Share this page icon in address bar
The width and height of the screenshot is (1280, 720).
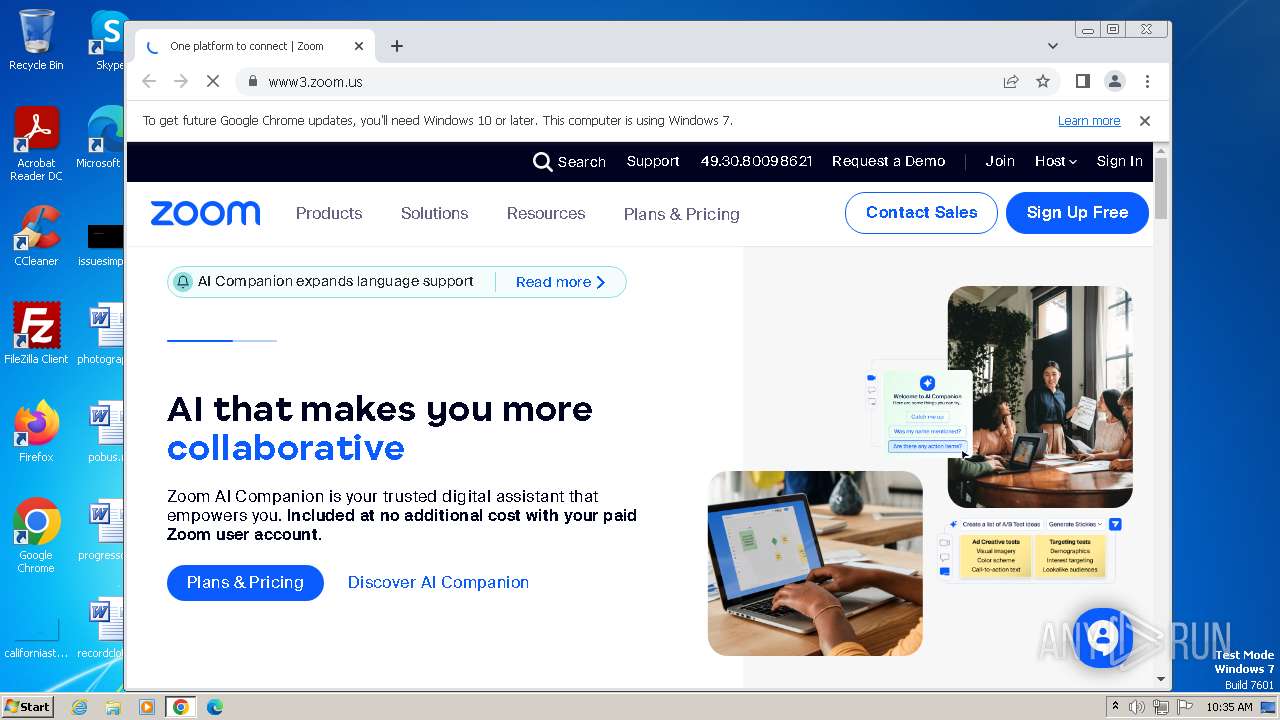(x=1011, y=82)
